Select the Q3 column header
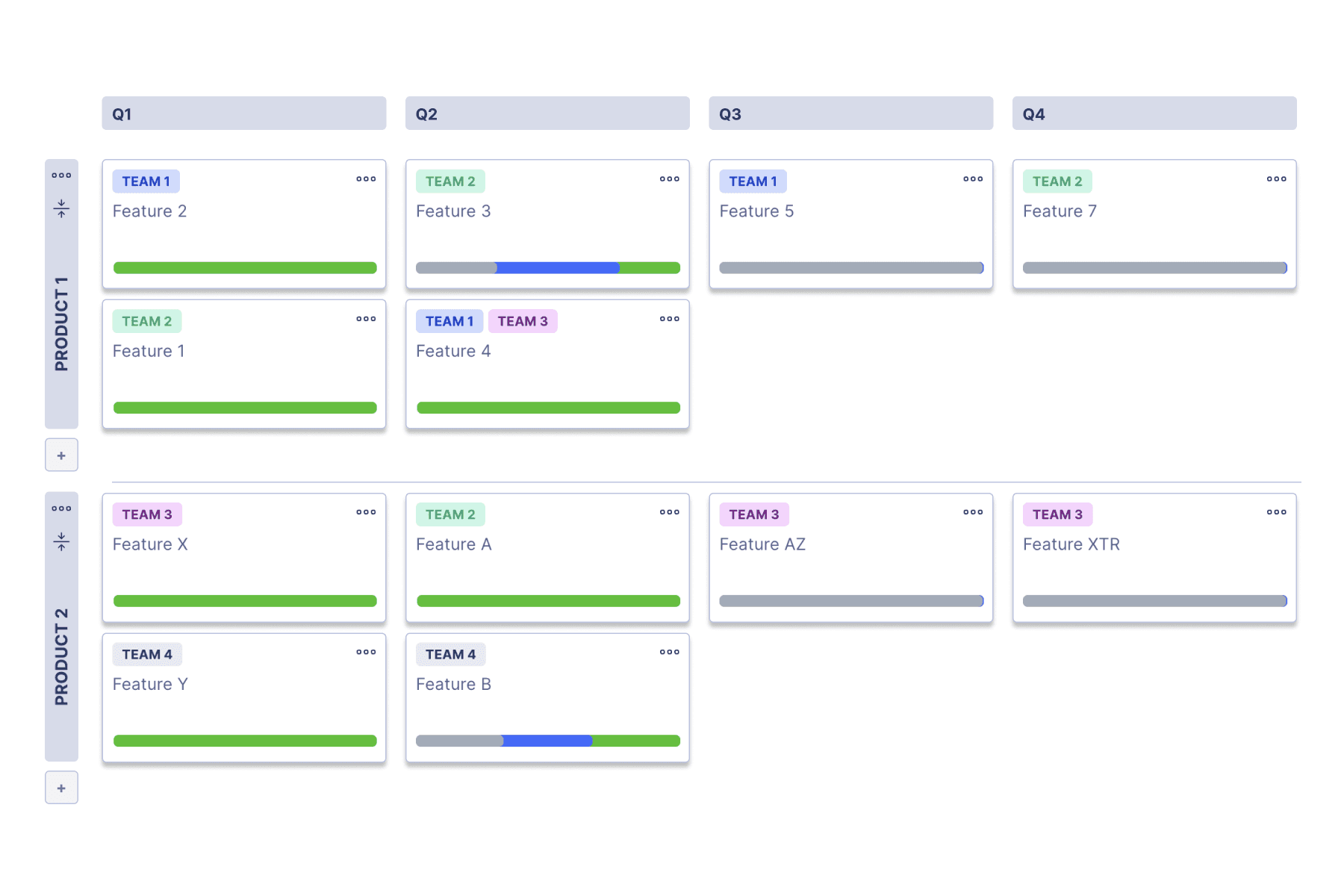Screen dimensions: 1344x896 pos(850,113)
